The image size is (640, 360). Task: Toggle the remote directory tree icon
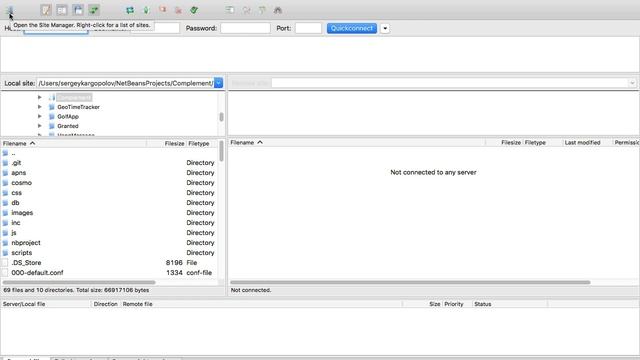point(78,10)
